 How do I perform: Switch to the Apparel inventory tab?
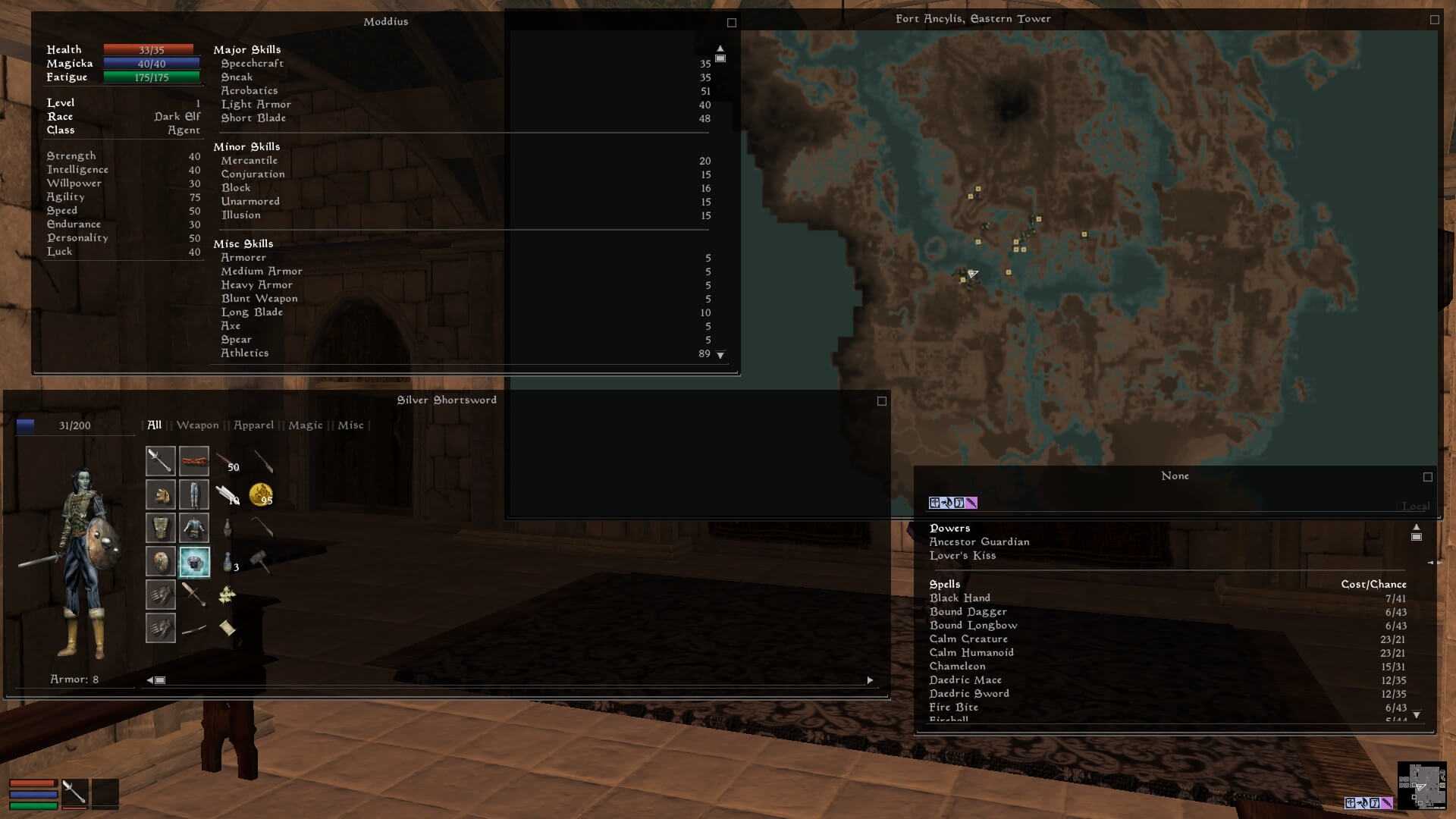click(253, 425)
